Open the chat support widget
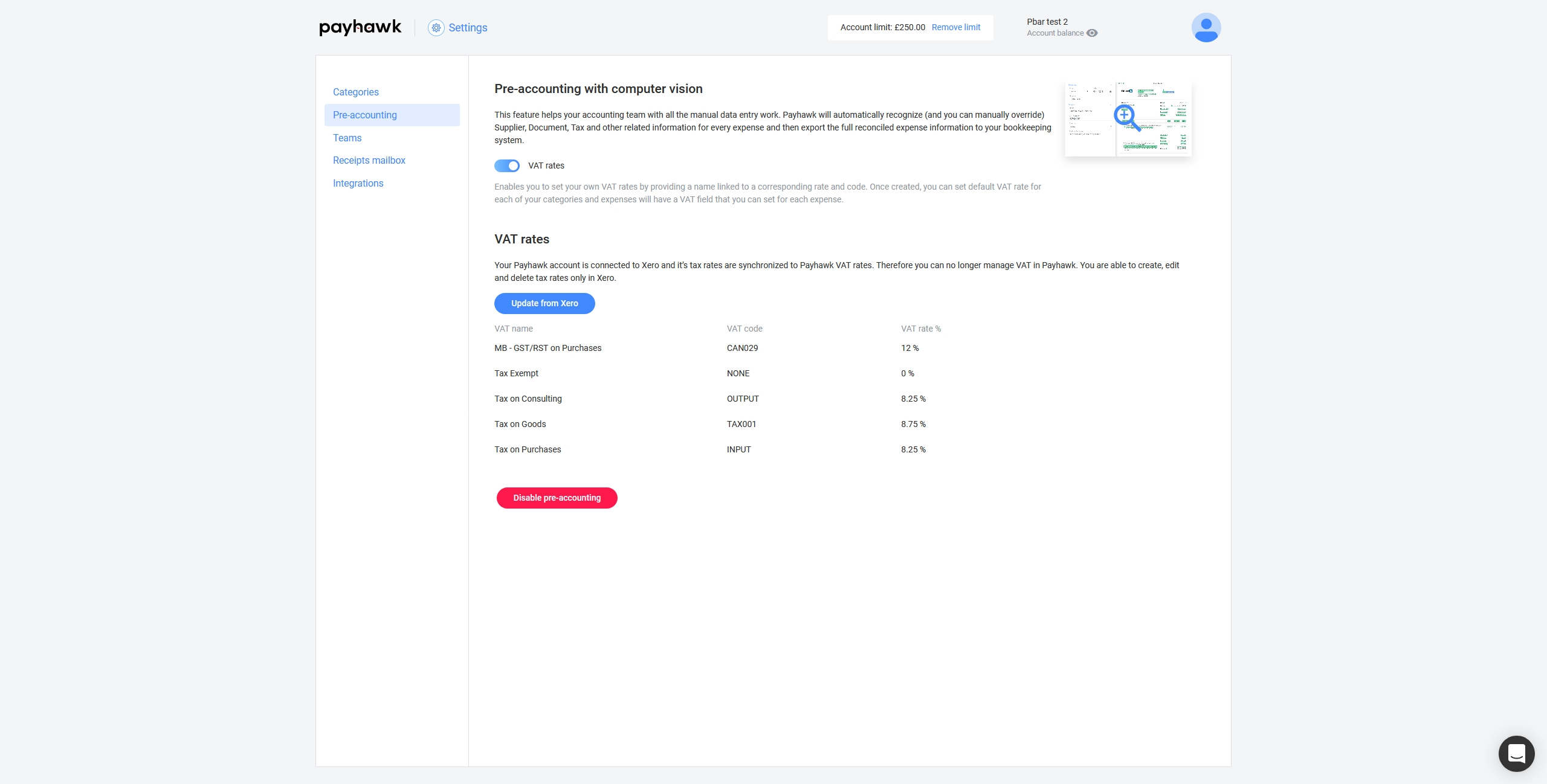 click(1516, 753)
